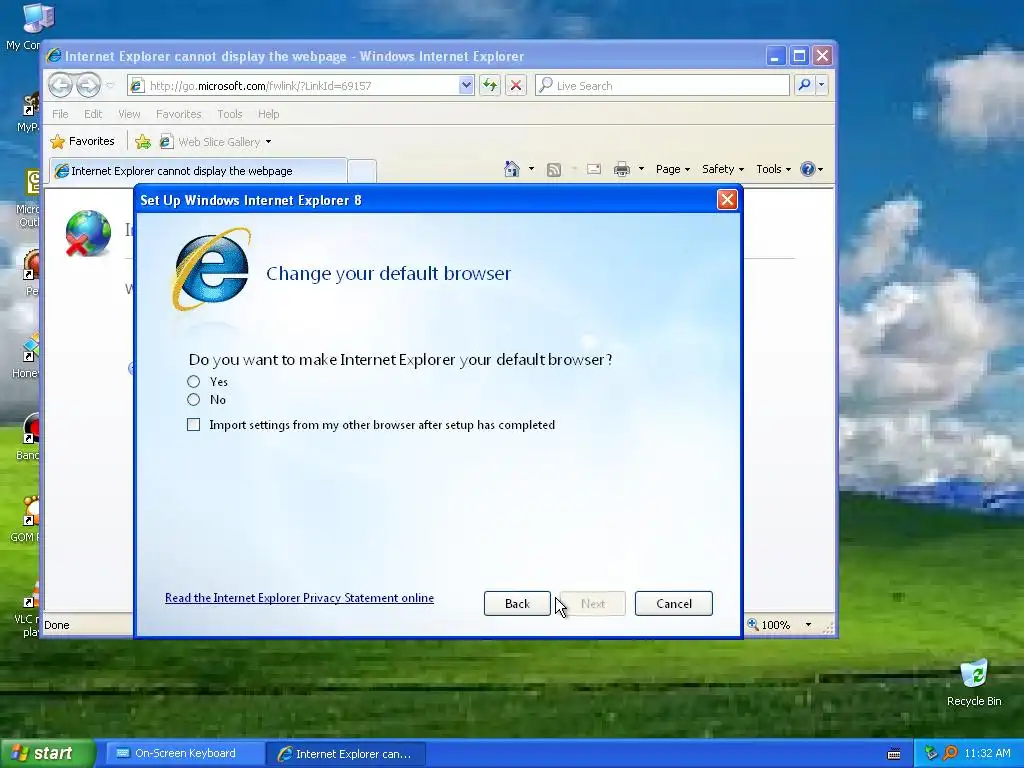The image size is (1024, 768).
Task: Click the red Stop loading icon
Action: pyautogui.click(x=516, y=86)
